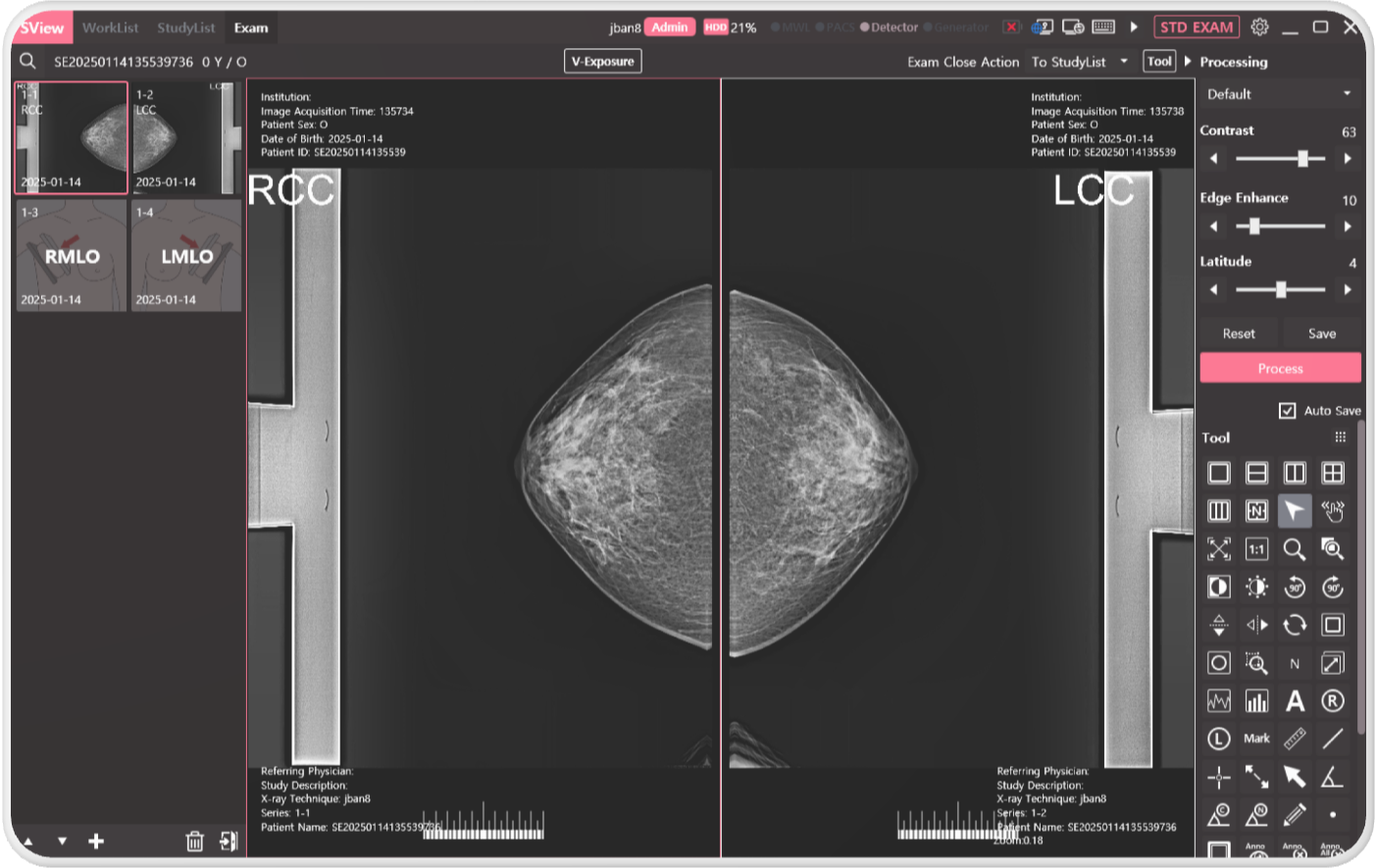Increase Edge Enhance with the right arrow
This screenshot has height=868, width=1376.
click(1348, 226)
